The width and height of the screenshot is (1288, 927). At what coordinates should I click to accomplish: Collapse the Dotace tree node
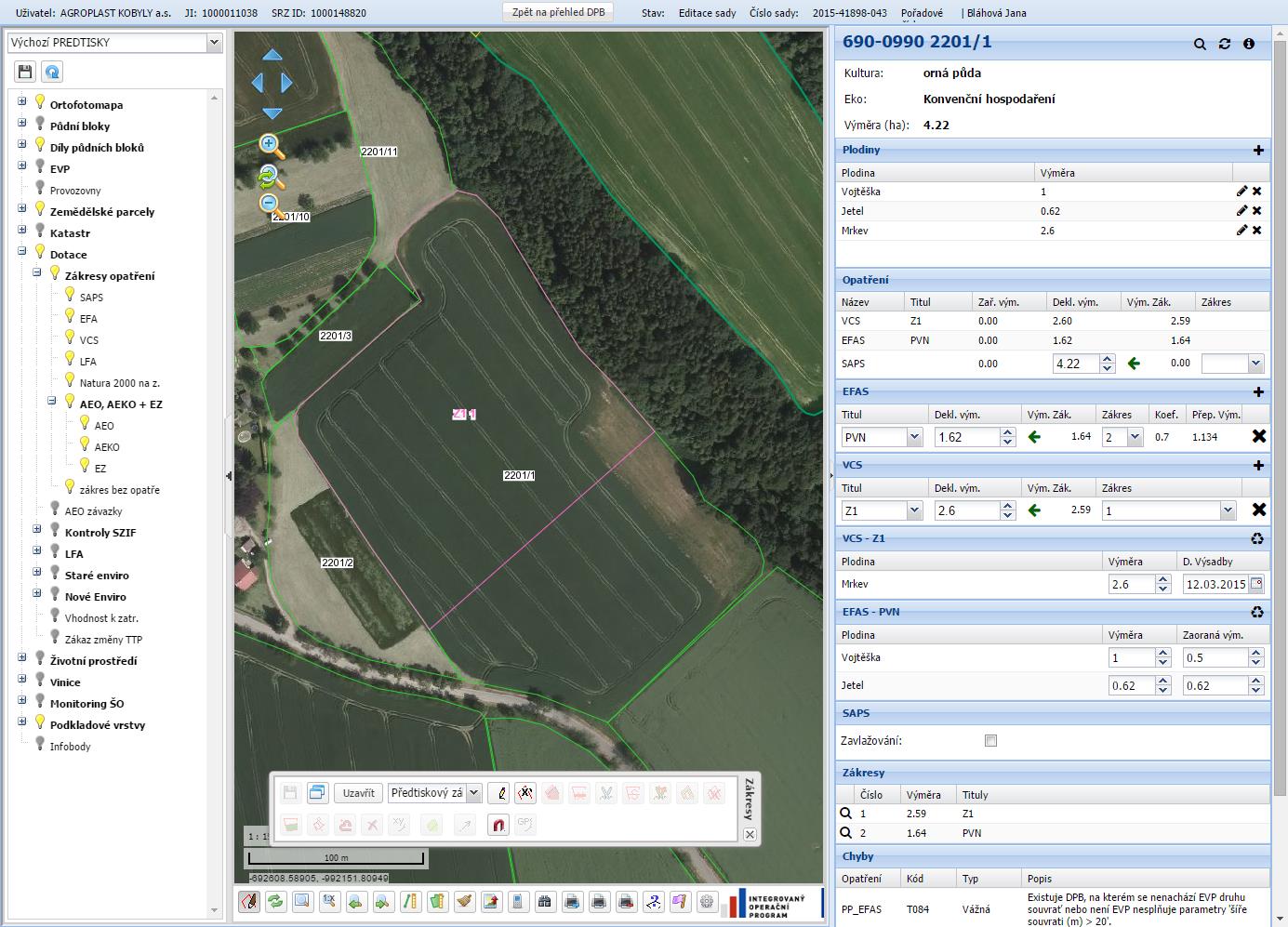click(22, 251)
